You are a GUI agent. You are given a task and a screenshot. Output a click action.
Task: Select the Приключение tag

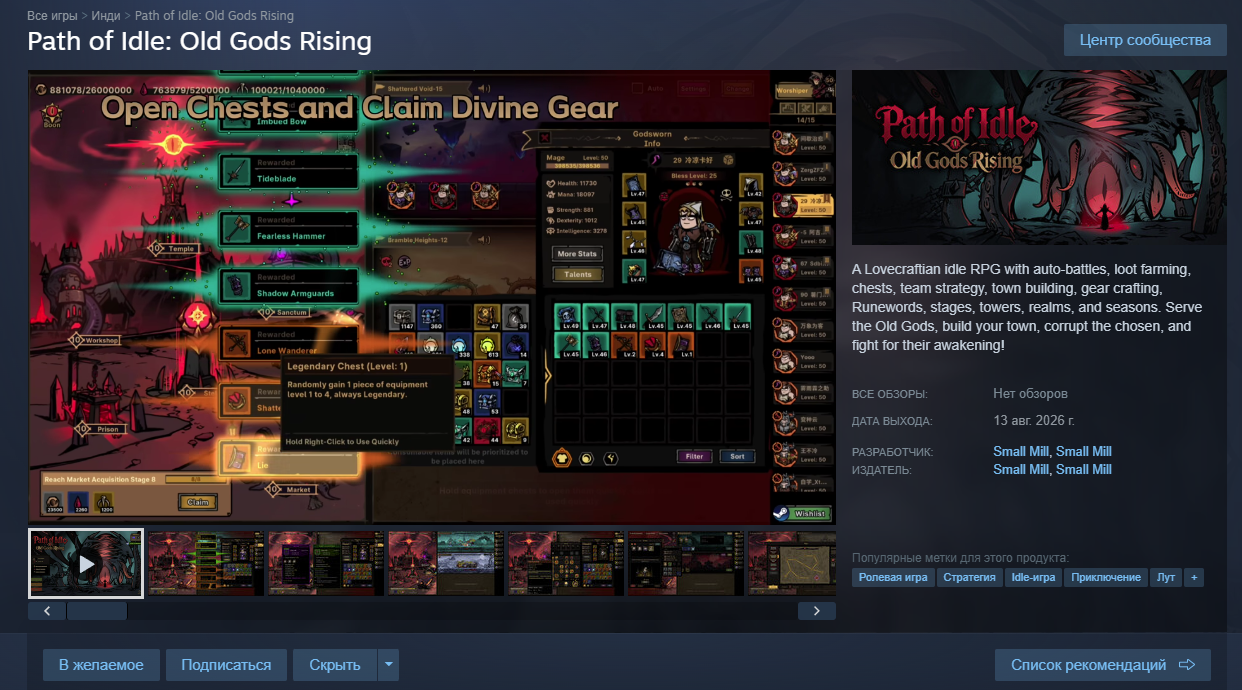(x=1106, y=577)
